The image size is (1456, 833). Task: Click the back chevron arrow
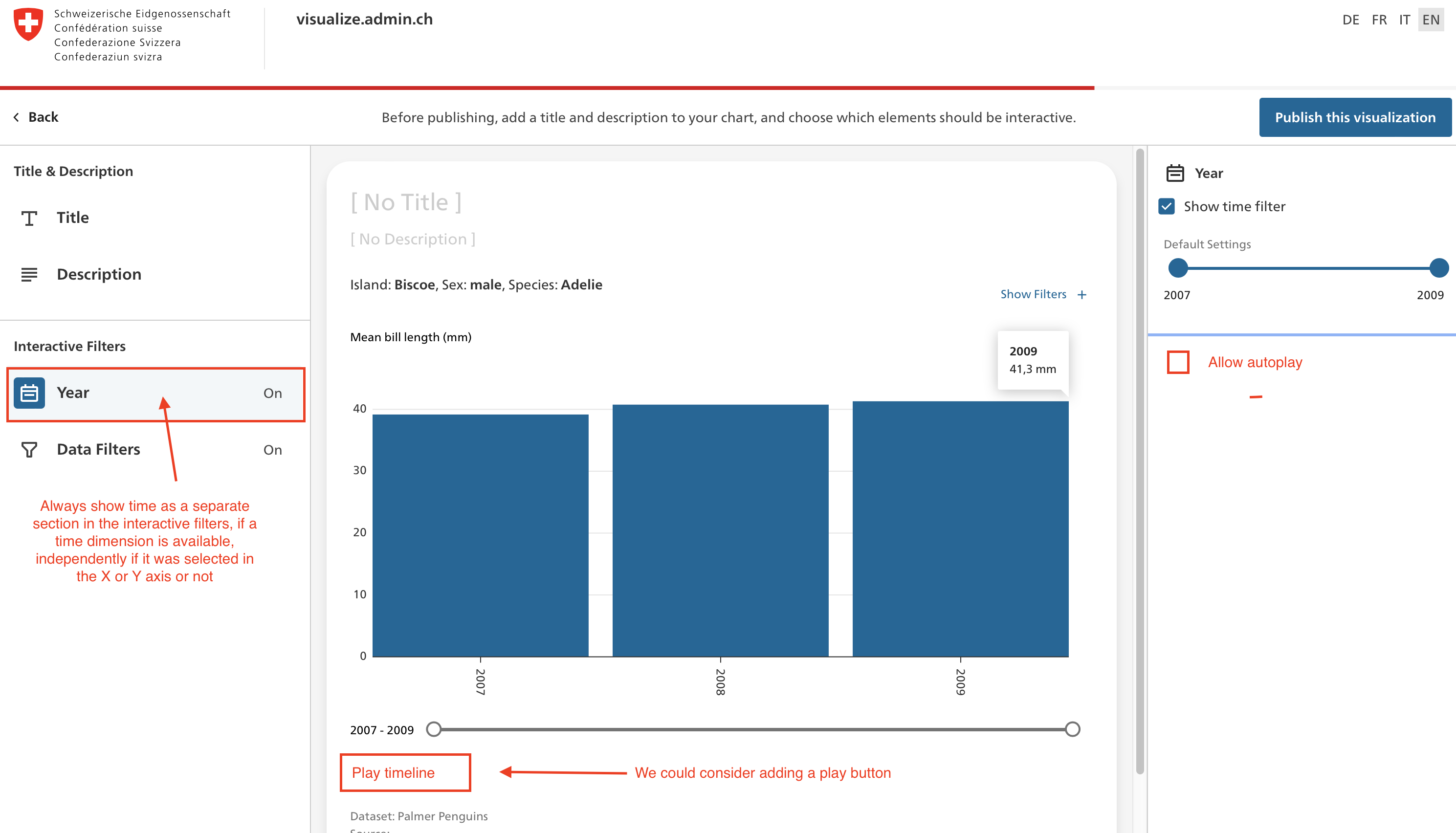point(16,117)
